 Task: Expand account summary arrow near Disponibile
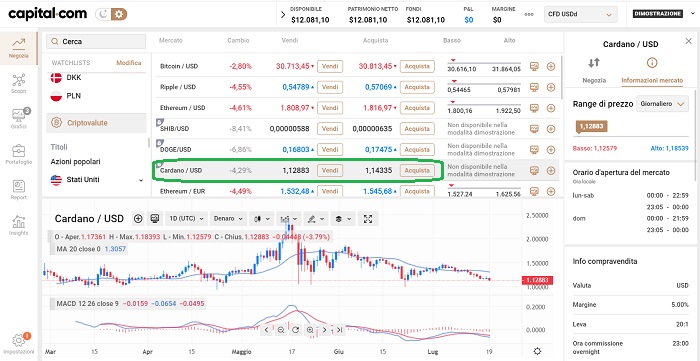click(283, 14)
